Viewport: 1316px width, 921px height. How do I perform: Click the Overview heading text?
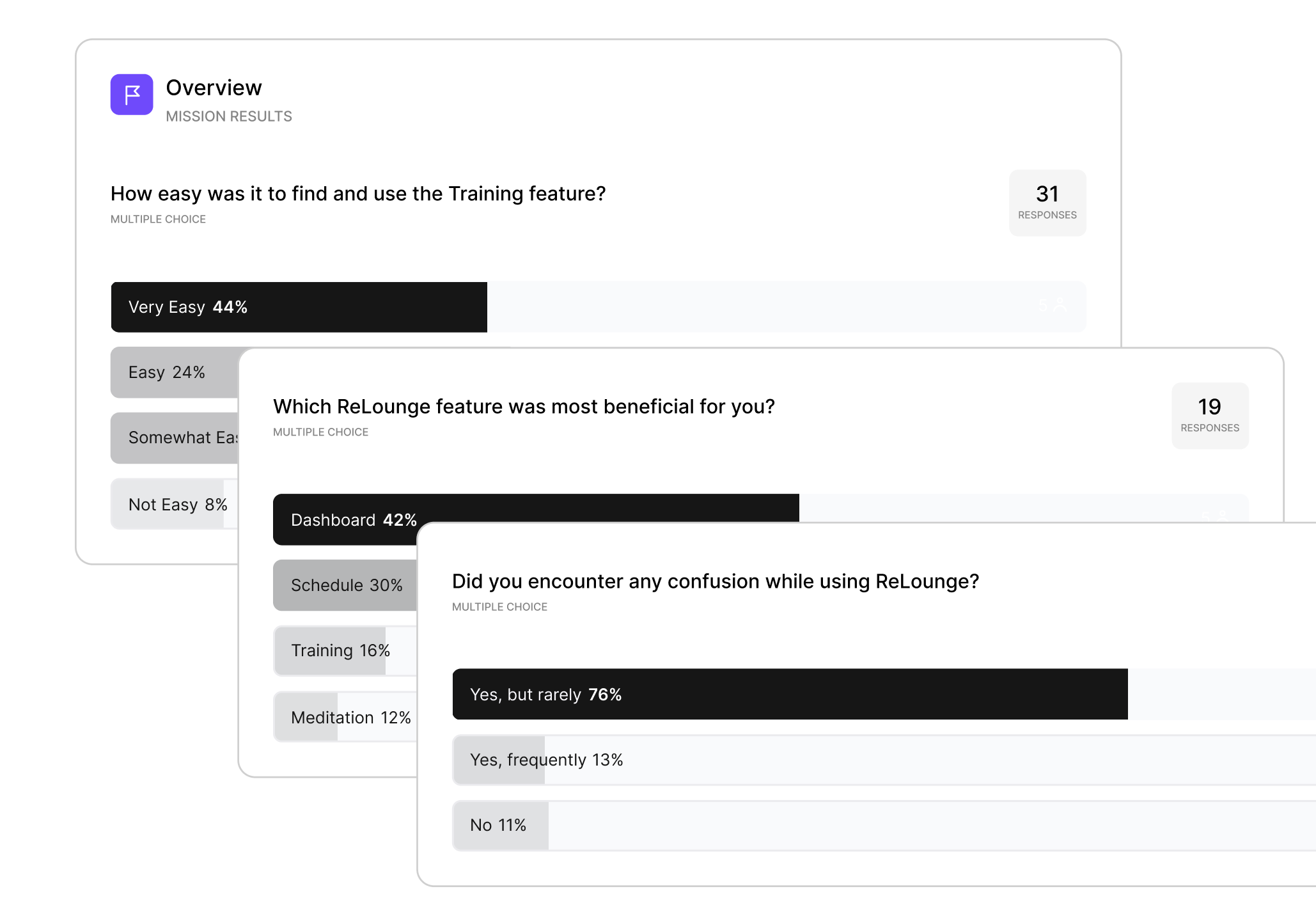click(x=214, y=88)
